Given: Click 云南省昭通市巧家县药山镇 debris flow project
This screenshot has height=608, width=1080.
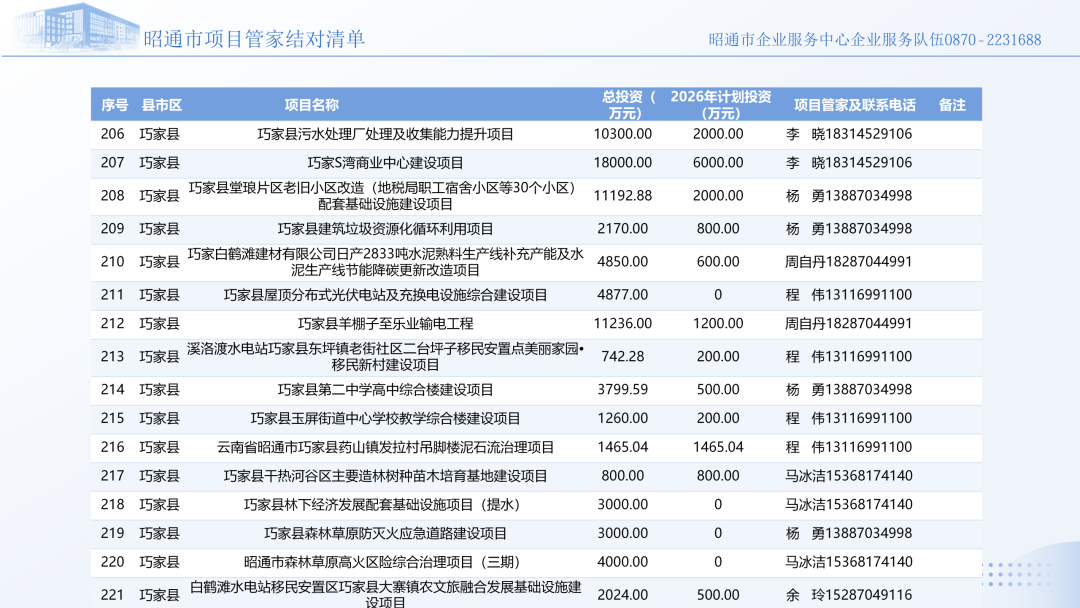Looking at the screenshot, I should tap(385, 448).
